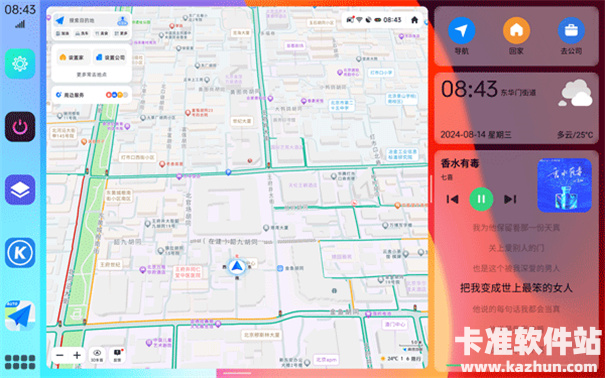Tap the 世纪大厦 building label on map
This screenshot has width=605, height=378.
coord(242,121)
